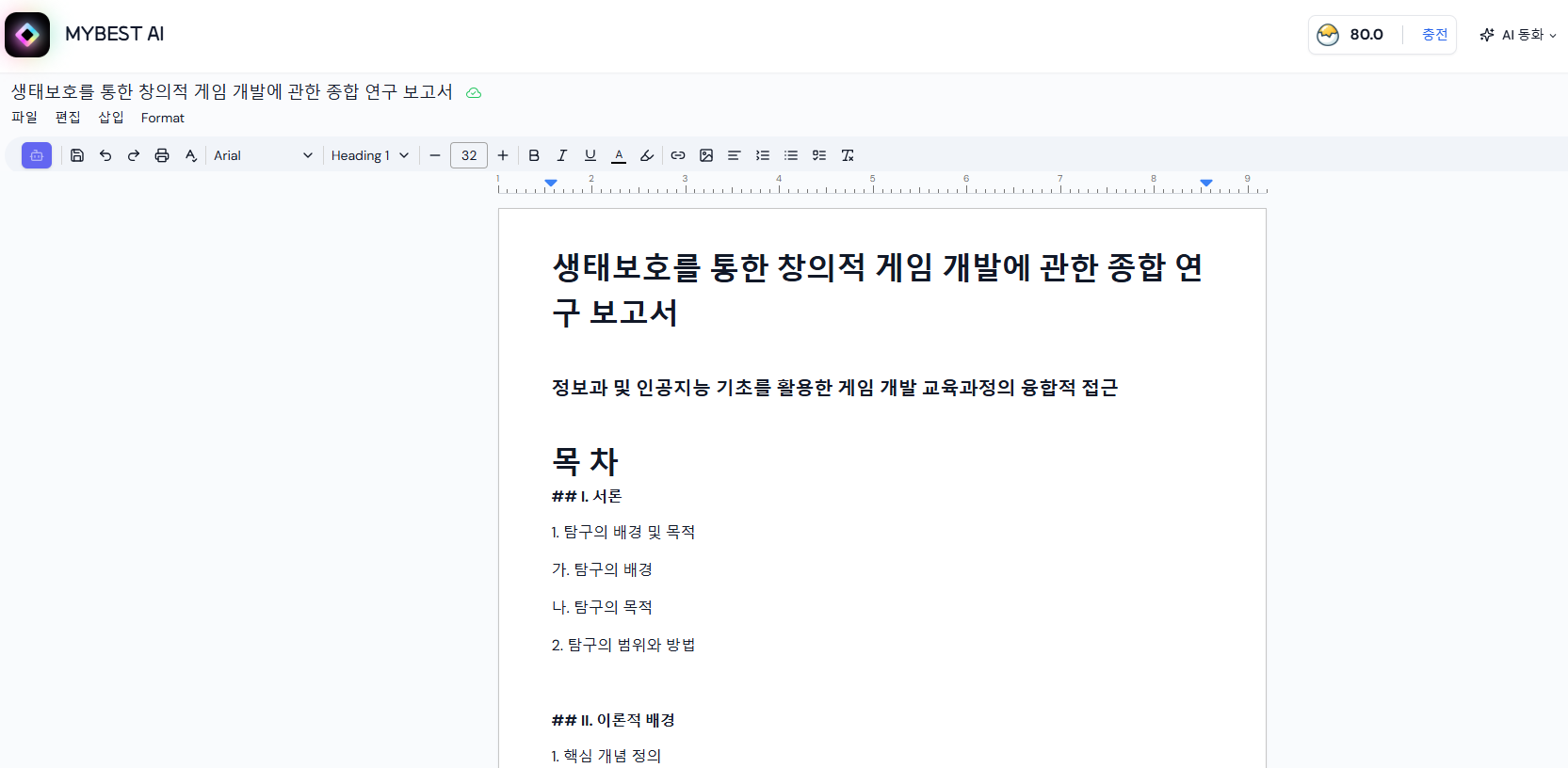
Task: Open the Format menu
Action: 163,118
